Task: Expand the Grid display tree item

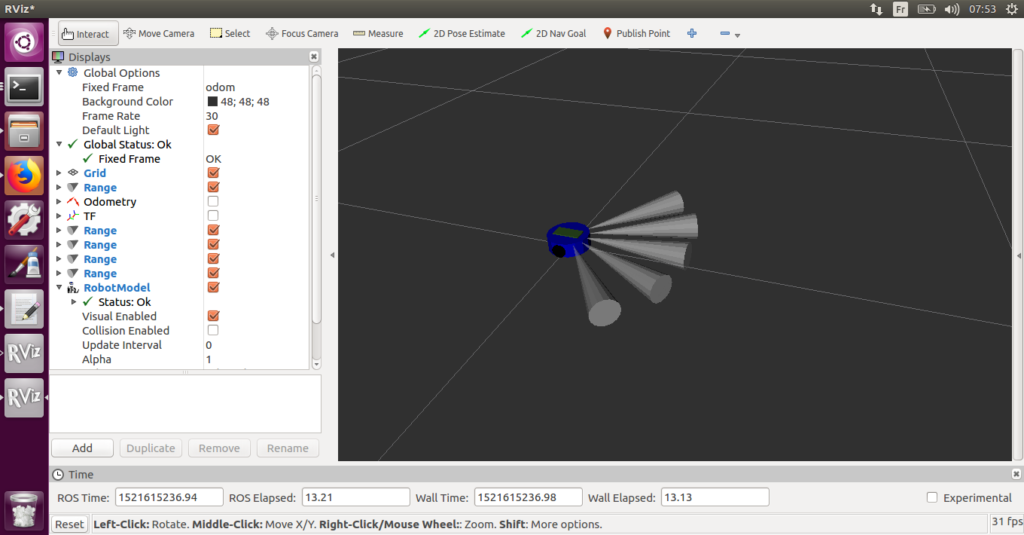Action: tap(59, 173)
